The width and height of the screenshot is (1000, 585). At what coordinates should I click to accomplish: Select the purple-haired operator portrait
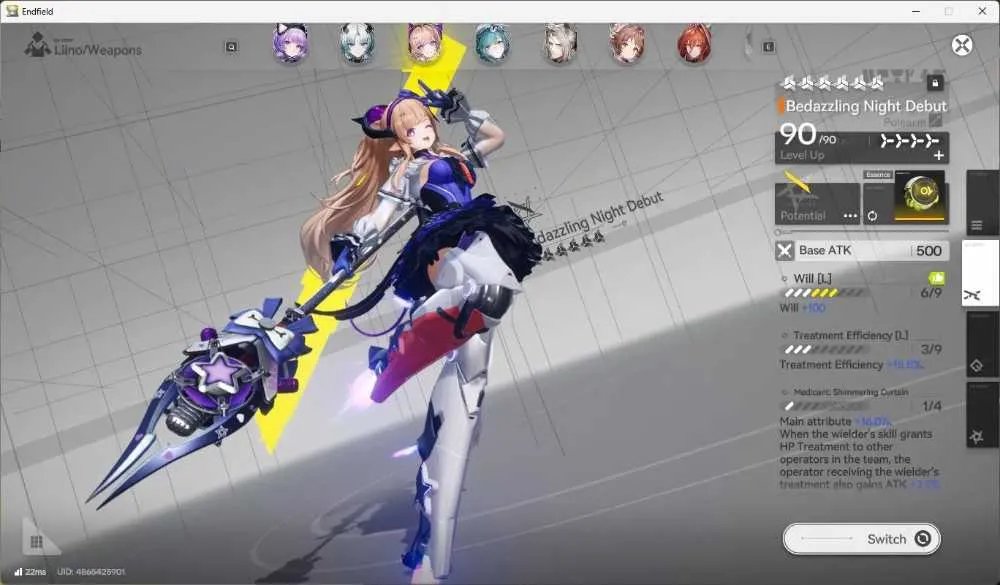pos(290,43)
